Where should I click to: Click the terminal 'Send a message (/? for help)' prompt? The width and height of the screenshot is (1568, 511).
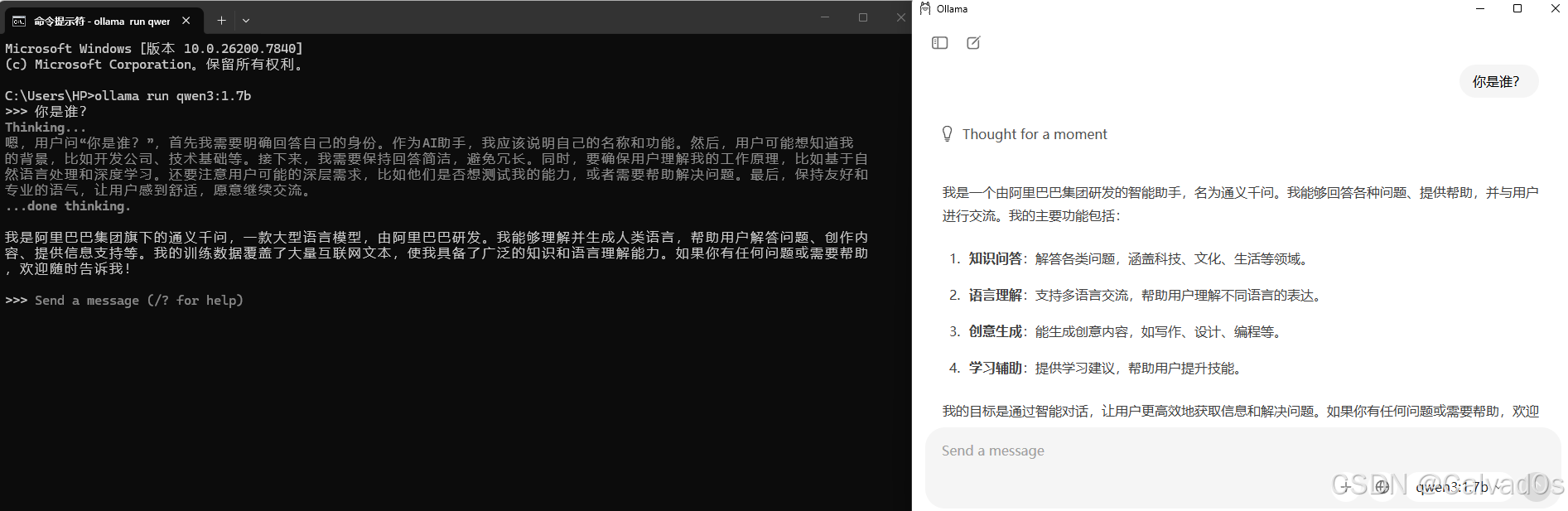(139, 301)
